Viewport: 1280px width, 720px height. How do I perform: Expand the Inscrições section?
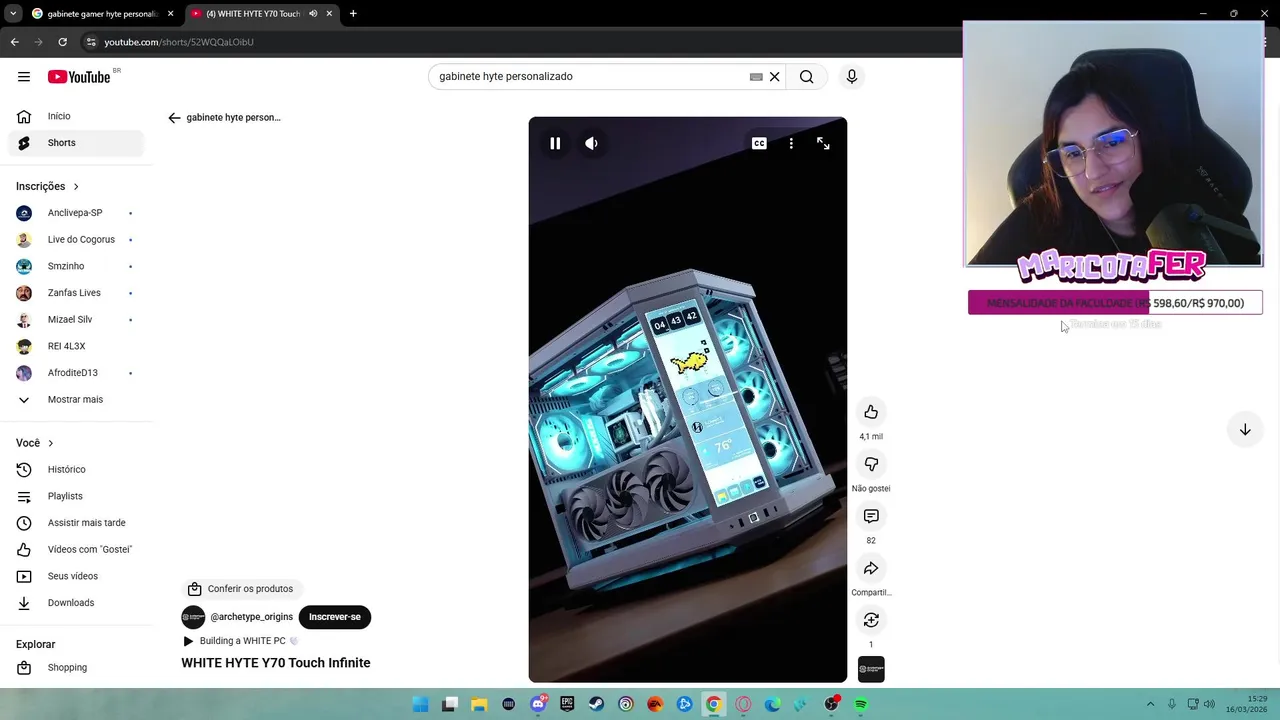pos(47,186)
